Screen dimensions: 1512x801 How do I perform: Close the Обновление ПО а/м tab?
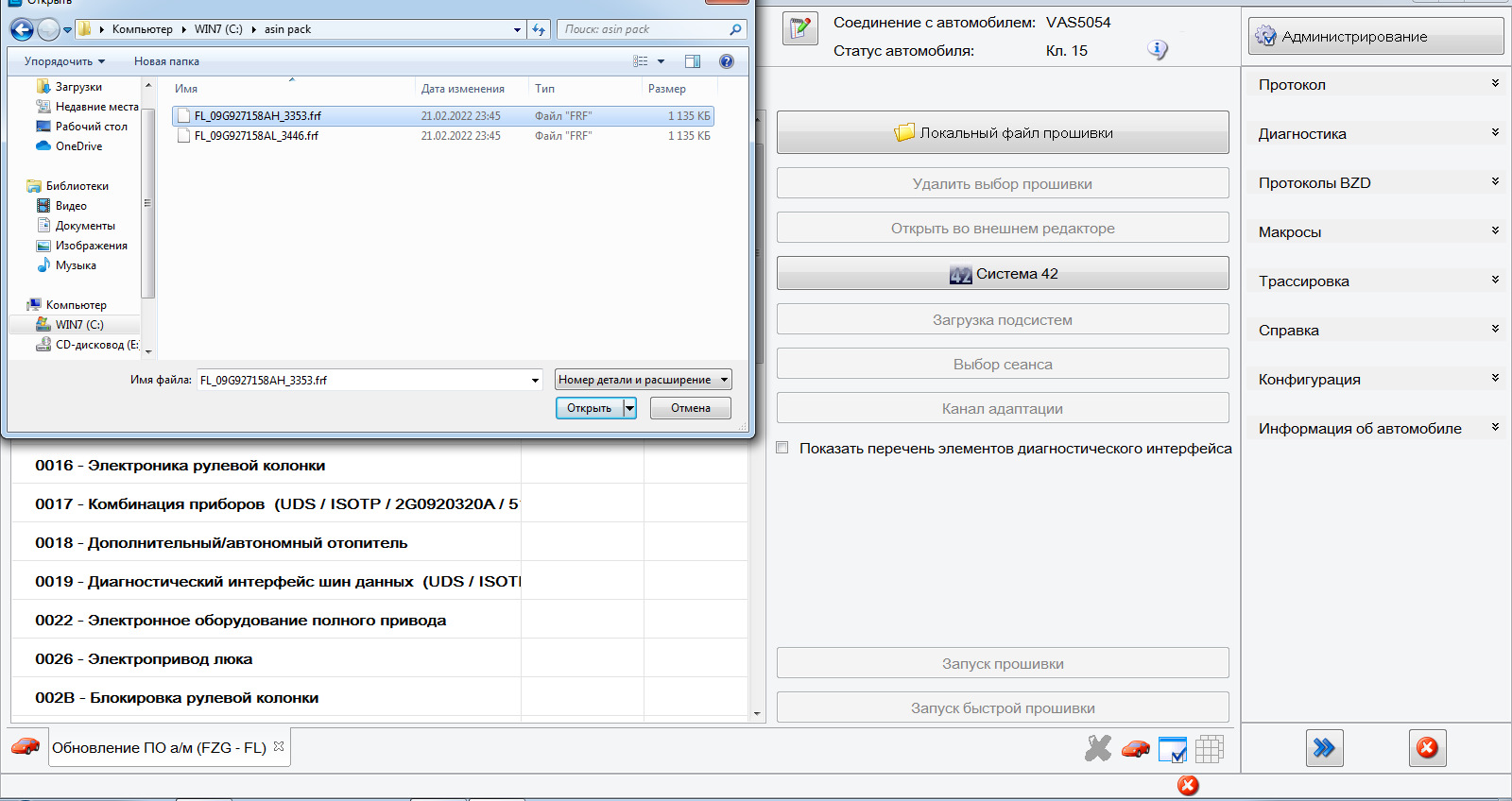279,746
